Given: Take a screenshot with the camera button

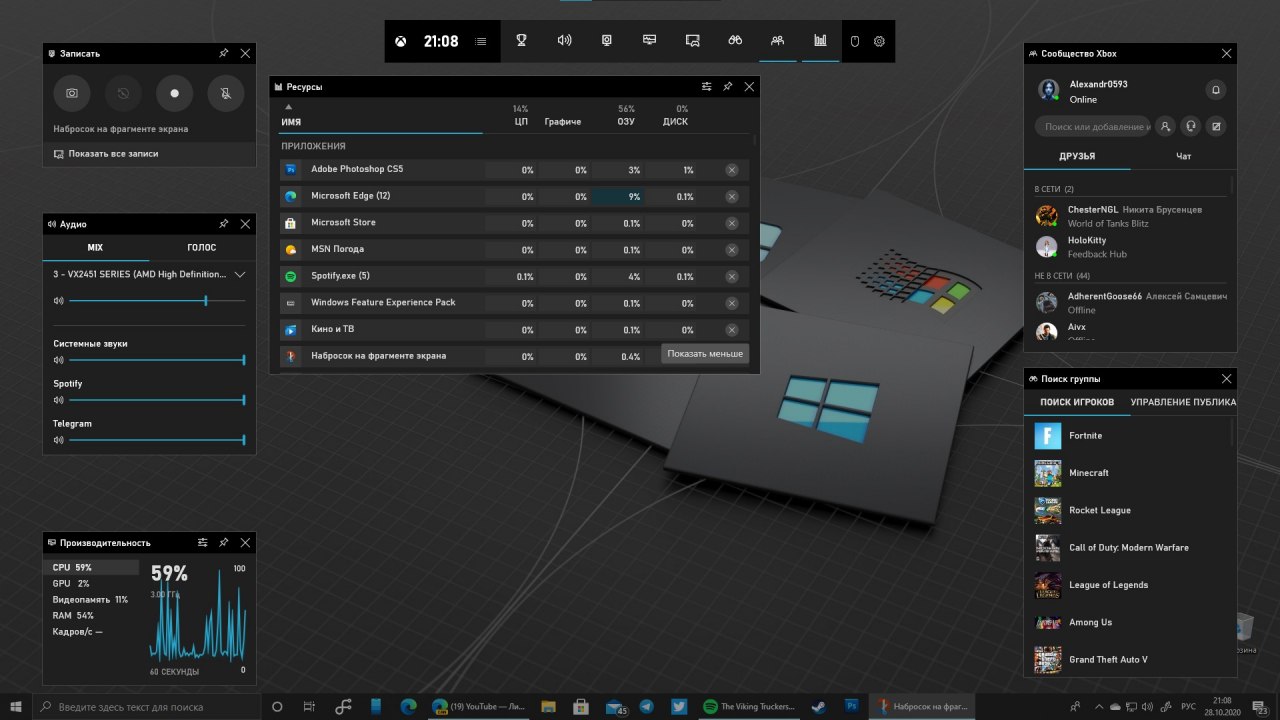Looking at the screenshot, I should [x=72, y=93].
